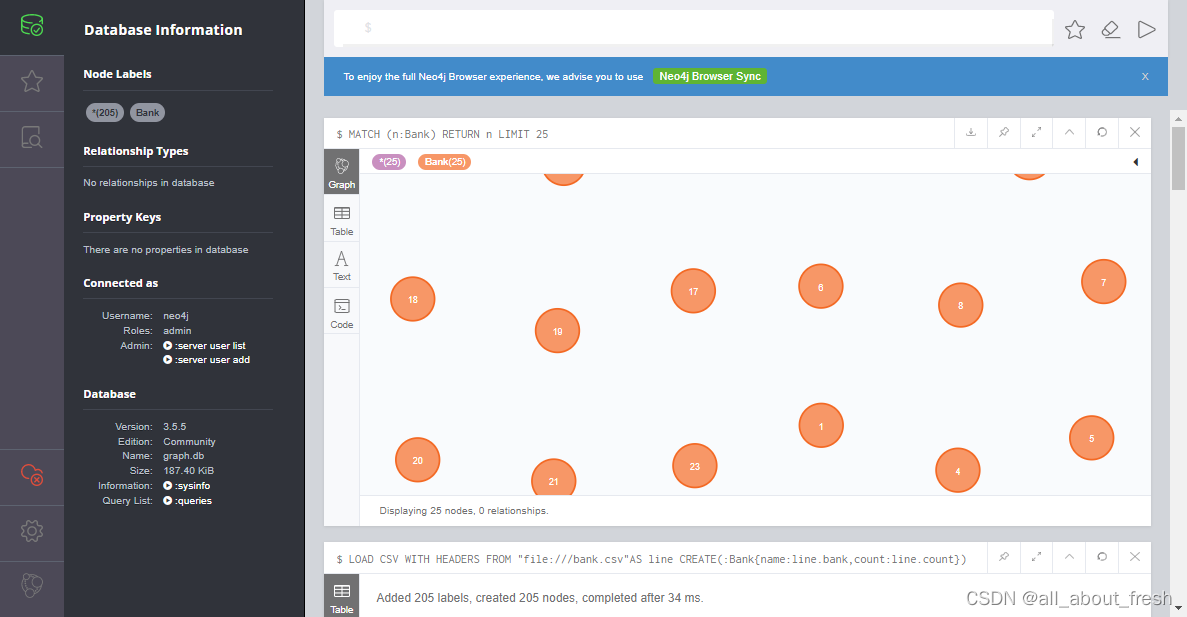The width and height of the screenshot is (1187, 617).
Task: Select graph node 17
Action: 693,291
